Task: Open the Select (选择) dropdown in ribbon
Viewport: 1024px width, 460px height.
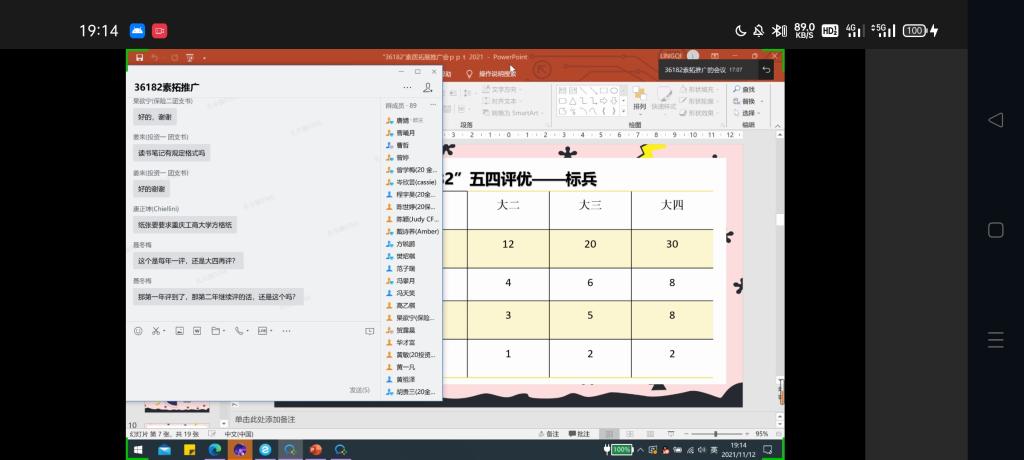Action: tap(747, 113)
